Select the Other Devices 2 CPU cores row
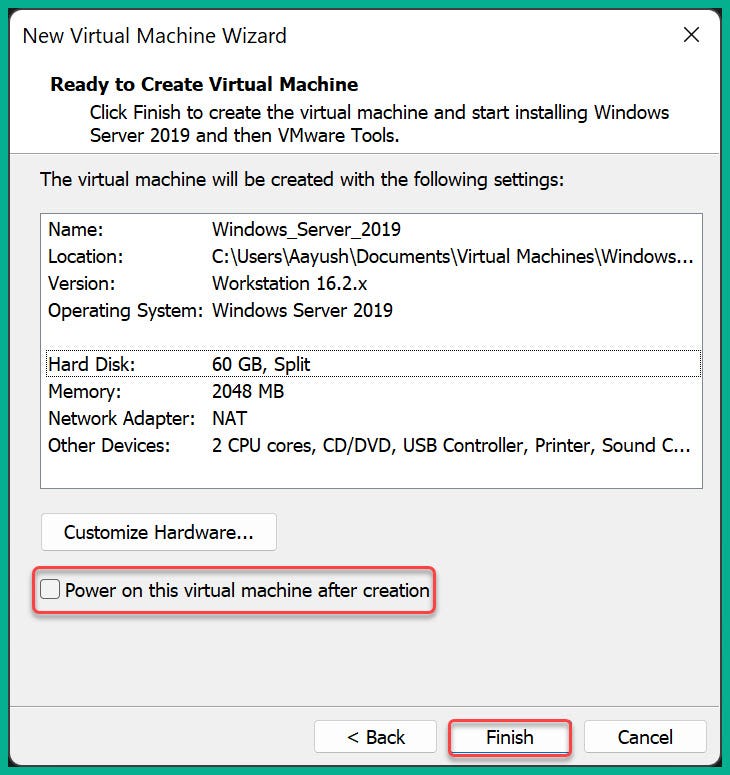730x775 pixels. coord(373,445)
